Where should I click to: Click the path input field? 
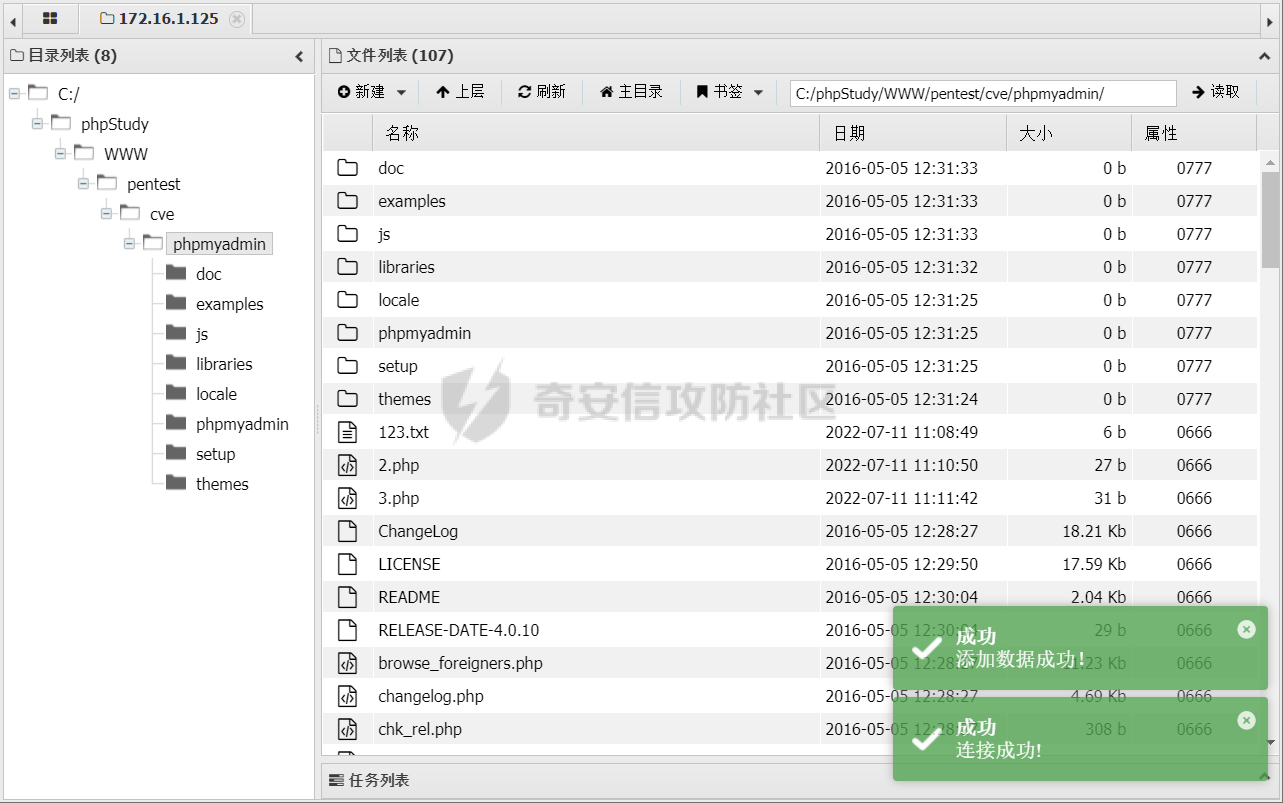(x=983, y=93)
